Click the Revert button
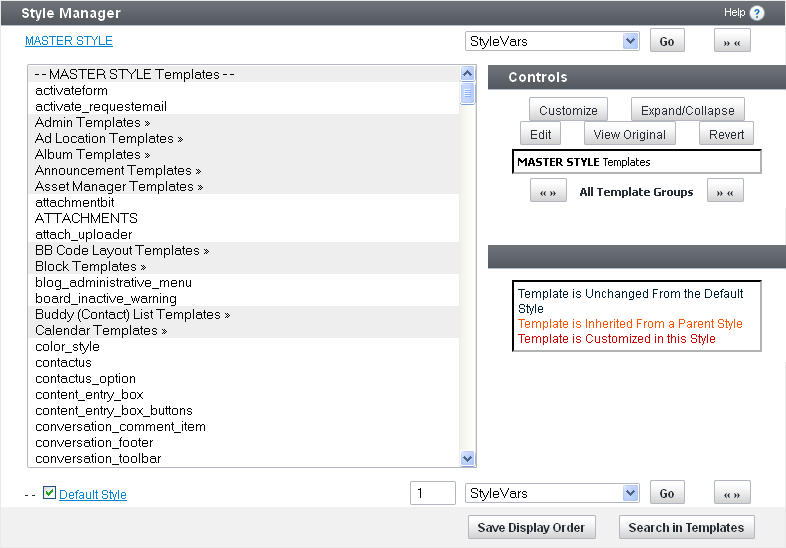The width and height of the screenshot is (786, 548). pyautogui.click(x=726, y=134)
